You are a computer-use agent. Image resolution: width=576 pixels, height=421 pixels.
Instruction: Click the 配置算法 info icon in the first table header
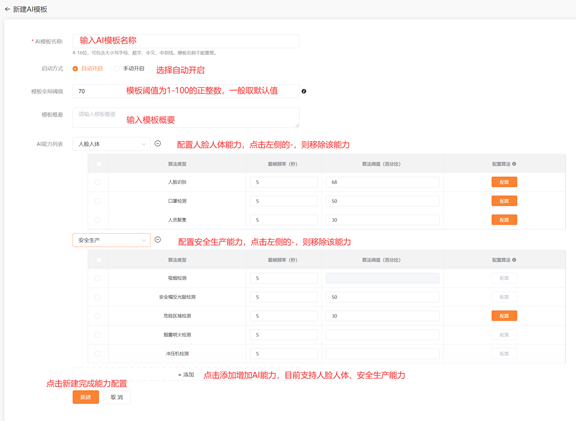(514, 164)
